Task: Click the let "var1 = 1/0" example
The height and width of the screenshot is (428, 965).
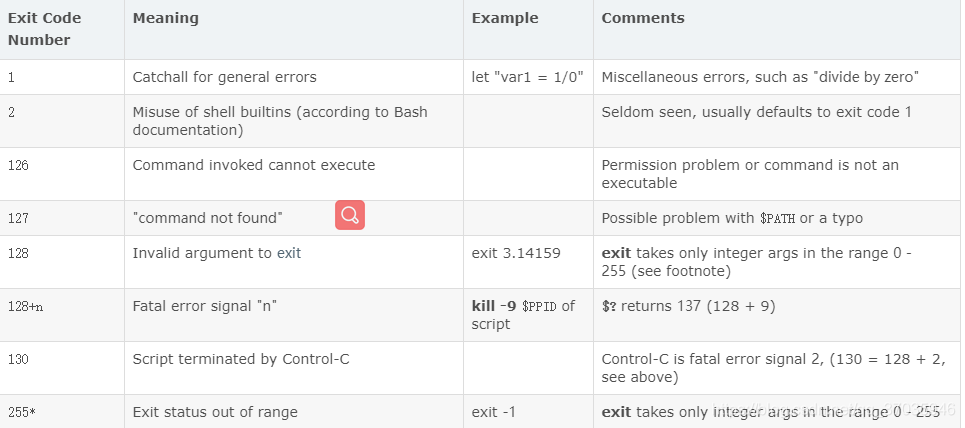Action: point(527,78)
